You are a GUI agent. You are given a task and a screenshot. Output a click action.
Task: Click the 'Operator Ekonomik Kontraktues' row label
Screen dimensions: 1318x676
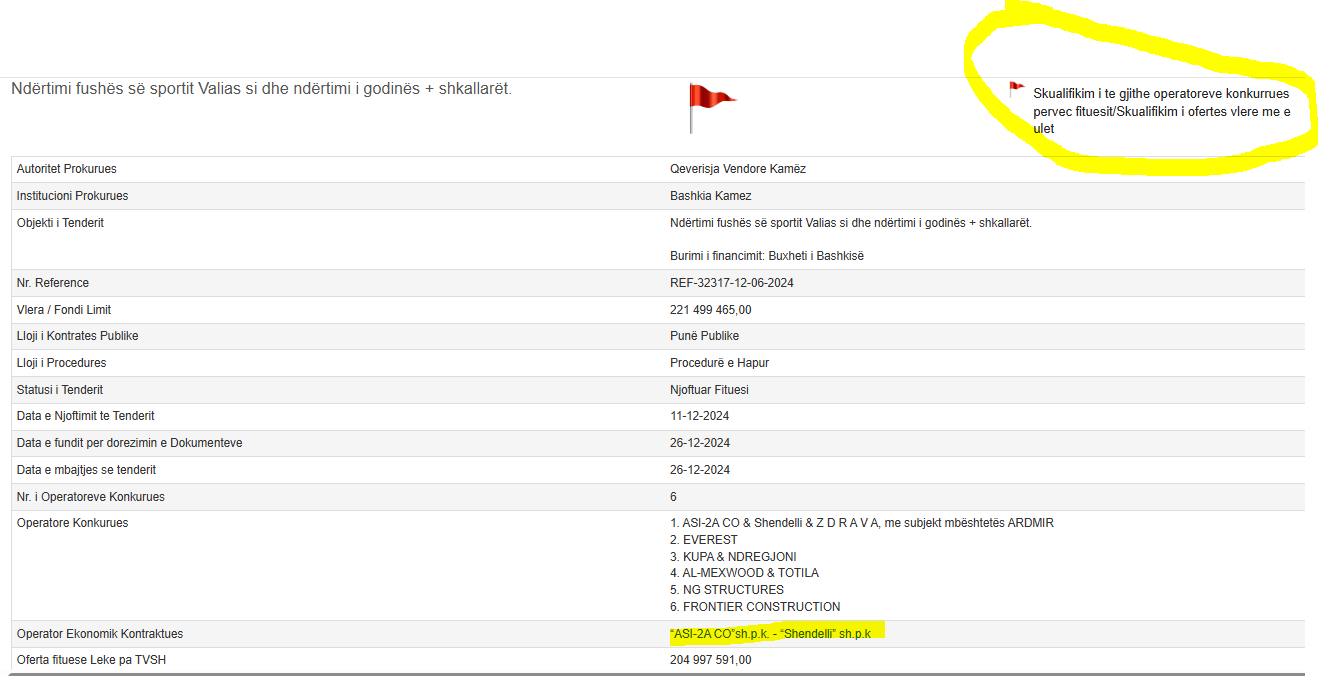pyautogui.click(x=100, y=634)
